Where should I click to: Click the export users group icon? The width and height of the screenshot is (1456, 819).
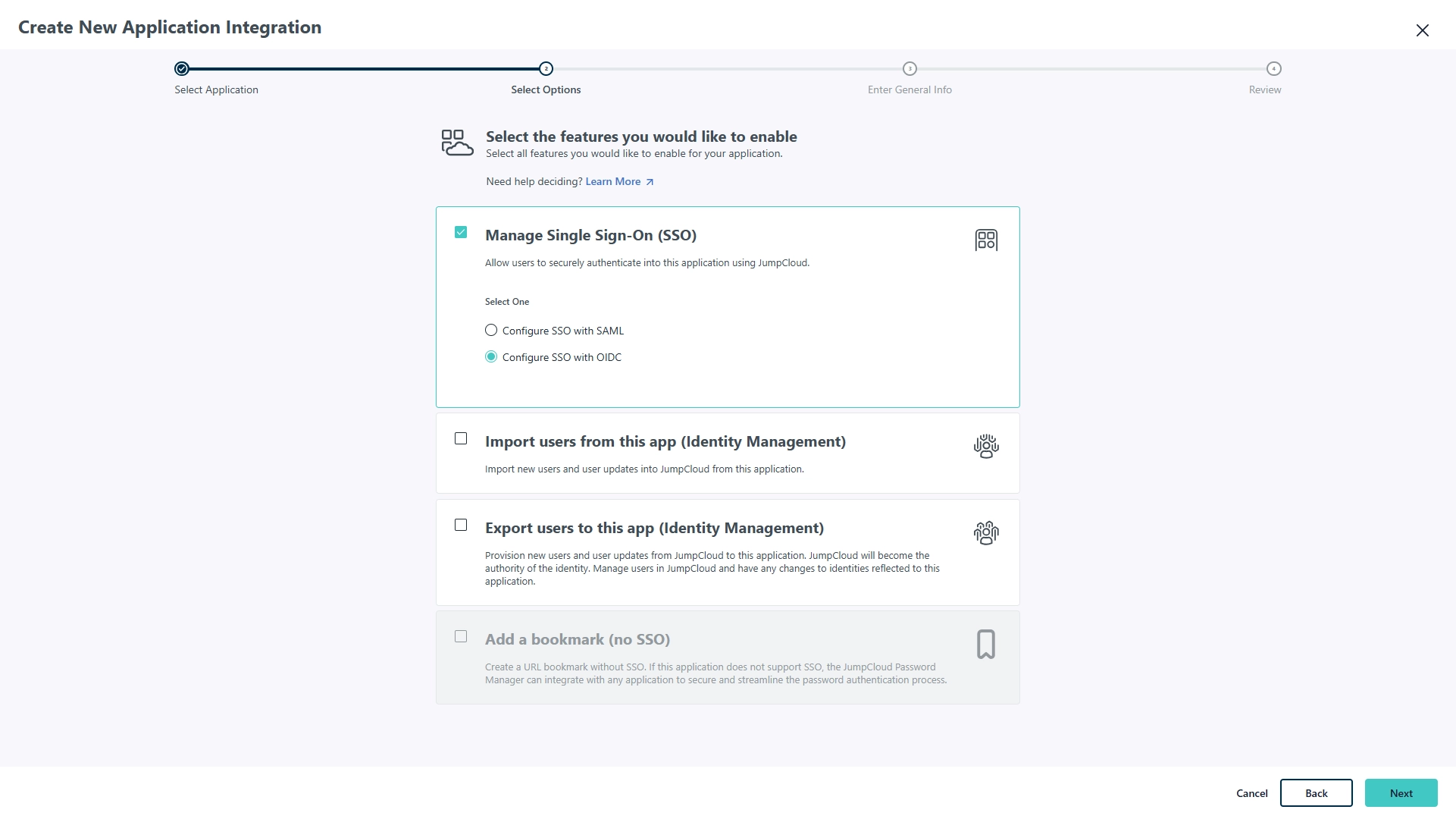pyautogui.click(x=985, y=532)
